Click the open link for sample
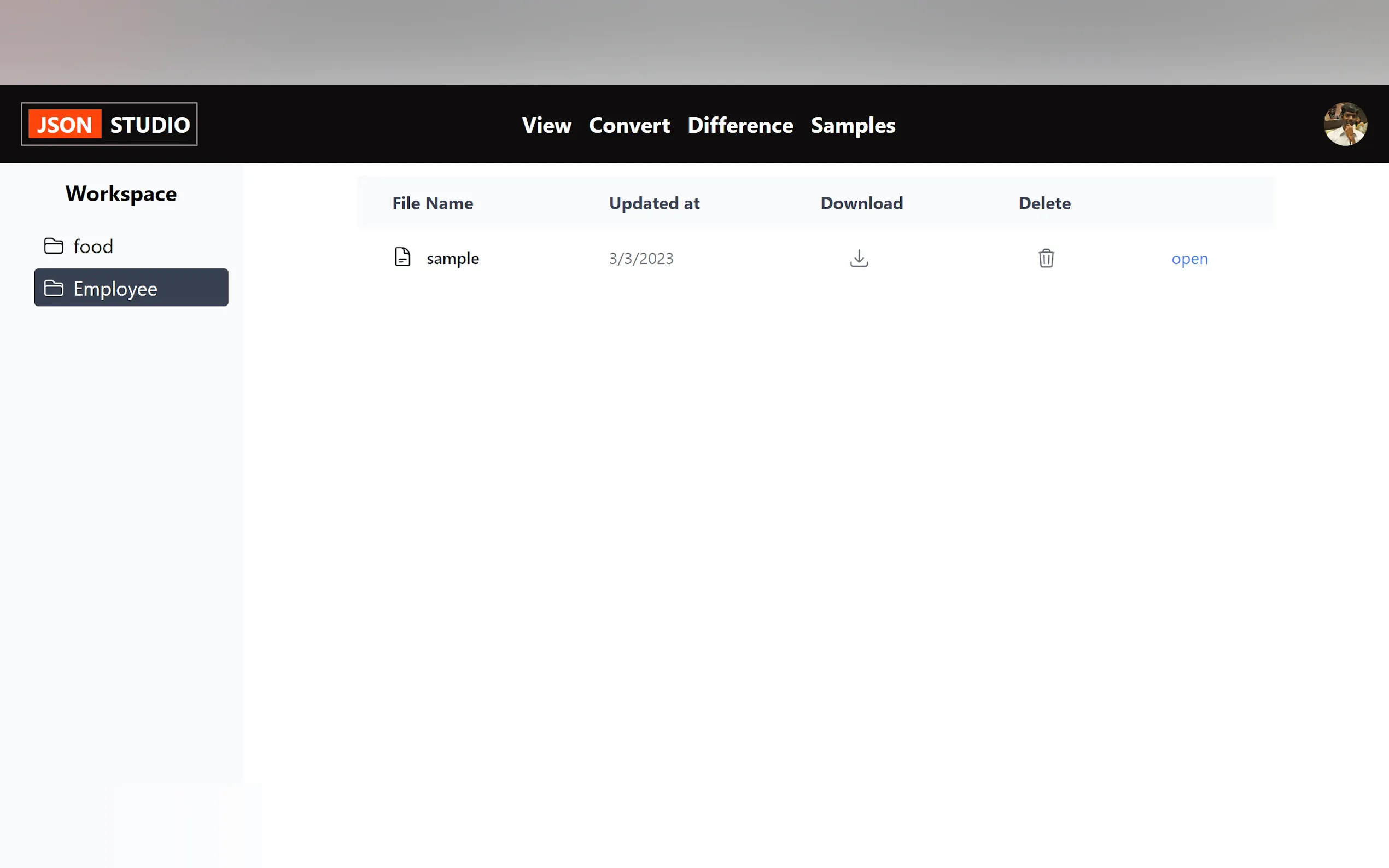1389x868 pixels. pos(1189,259)
